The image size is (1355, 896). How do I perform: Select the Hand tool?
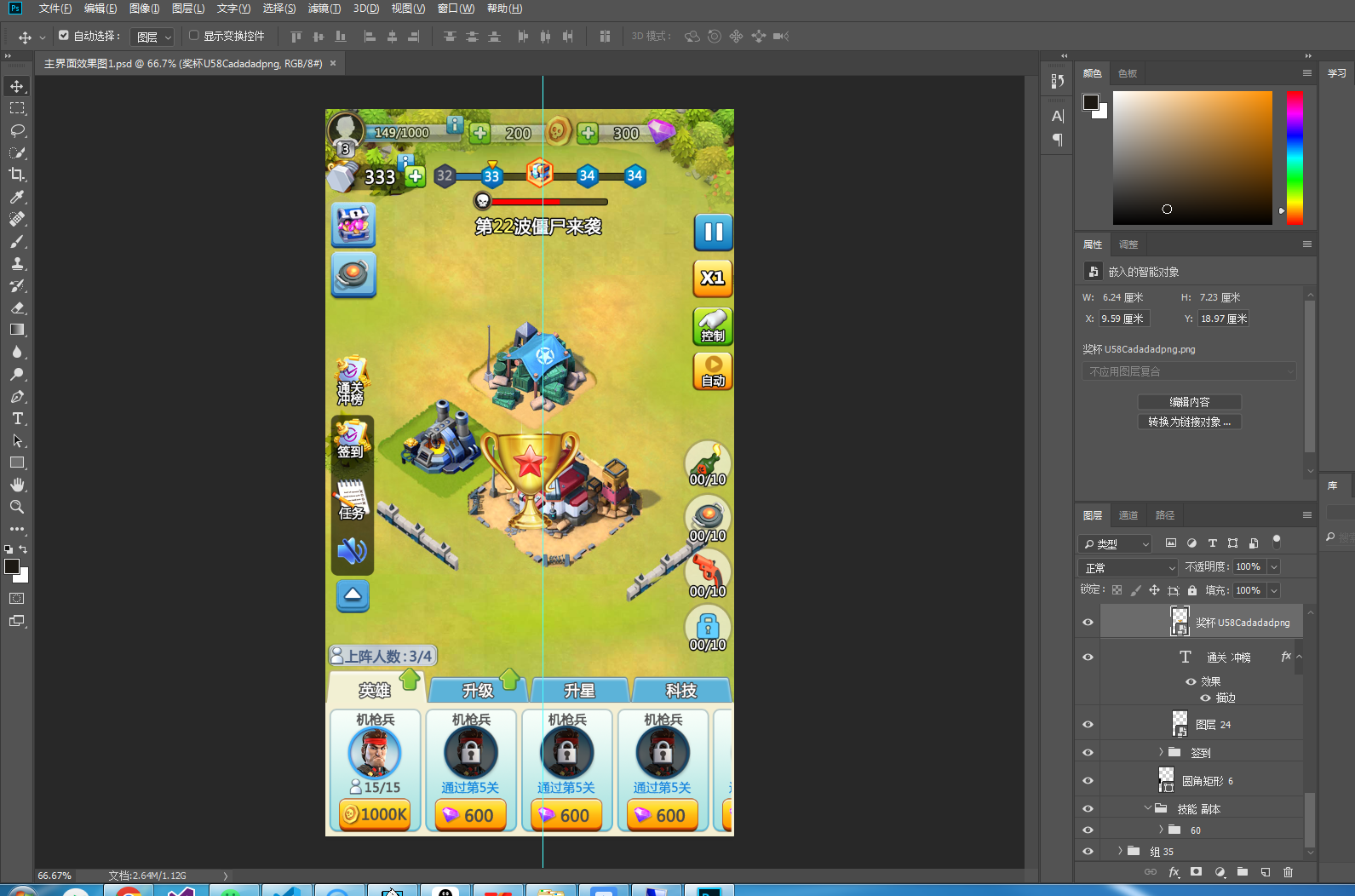tap(17, 485)
